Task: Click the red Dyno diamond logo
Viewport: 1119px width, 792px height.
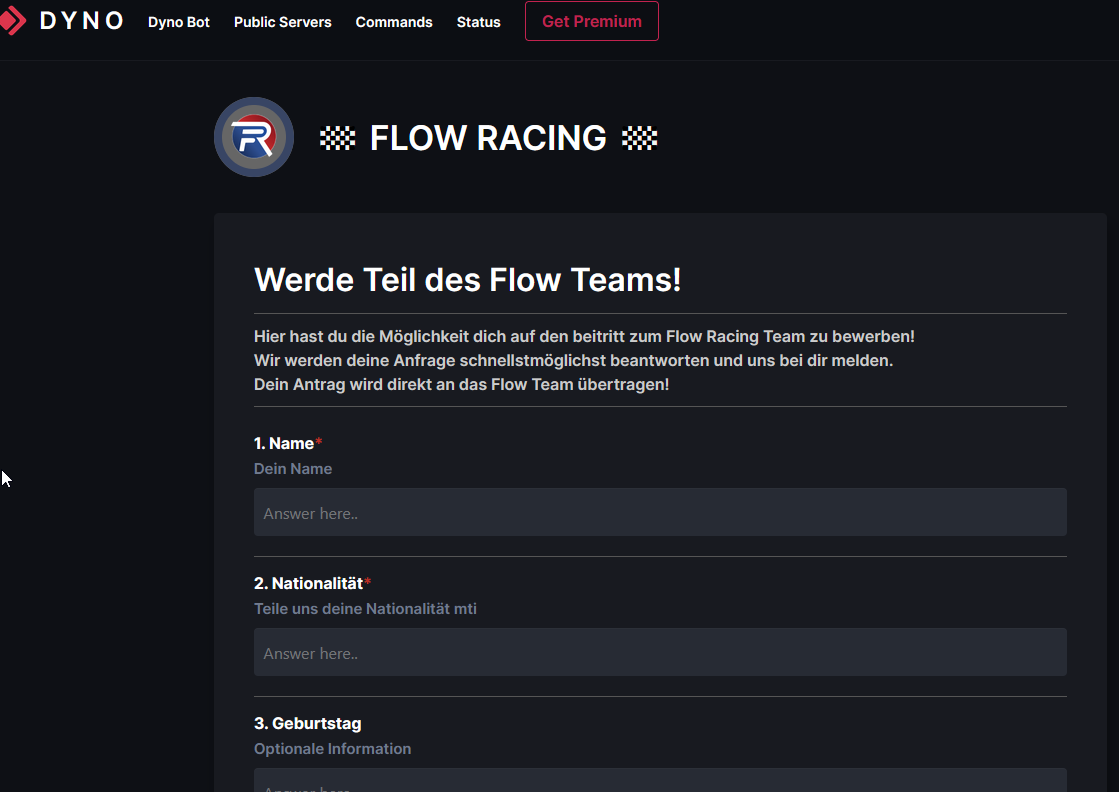Action: coord(12,21)
